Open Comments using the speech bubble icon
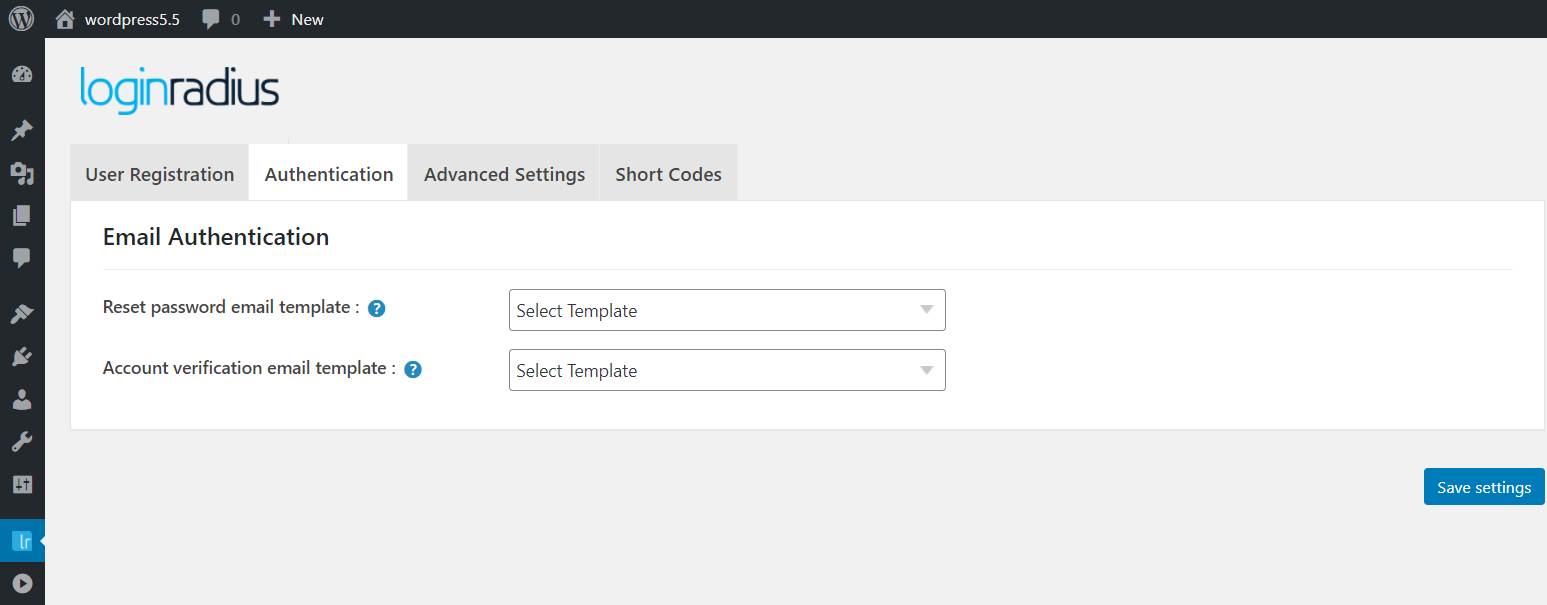The width and height of the screenshot is (1547, 605). pos(21,258)
